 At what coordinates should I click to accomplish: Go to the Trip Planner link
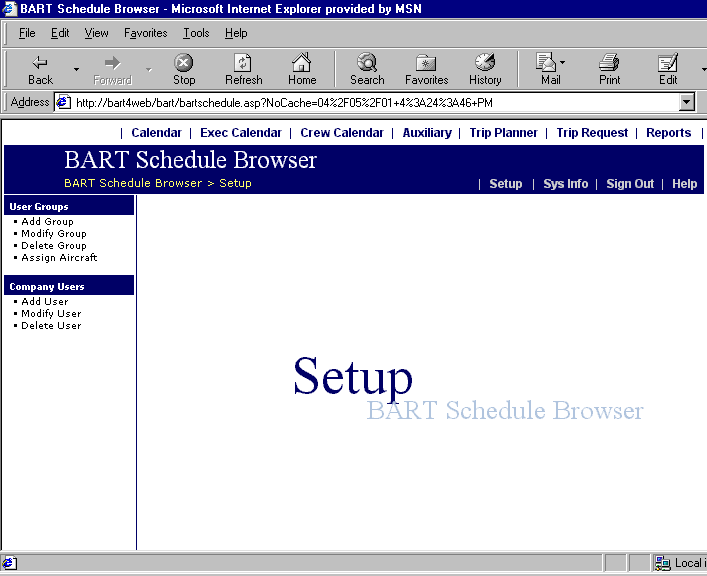(x=503, y=132)
